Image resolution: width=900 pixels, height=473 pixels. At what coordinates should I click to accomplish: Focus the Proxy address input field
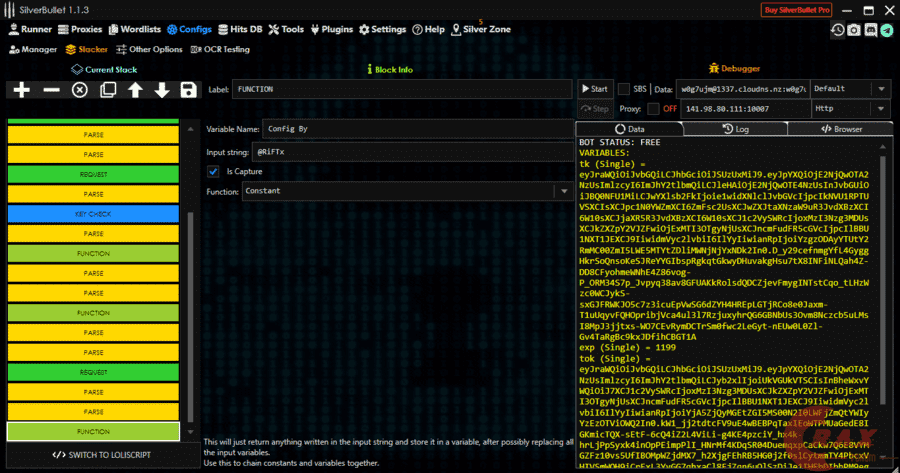(x=745, y=108)
